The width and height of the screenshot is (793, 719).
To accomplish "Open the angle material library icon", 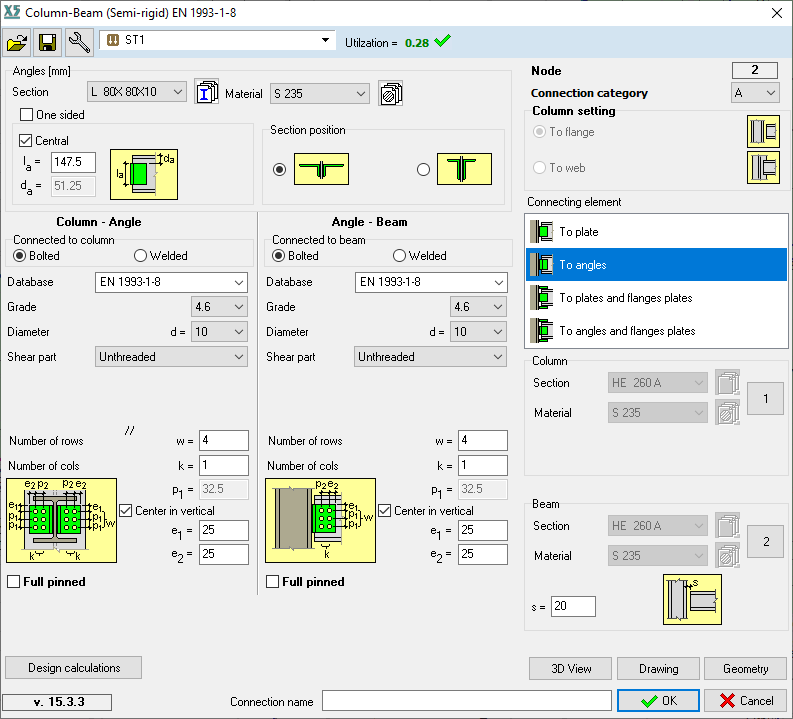I will coord(390,93).
